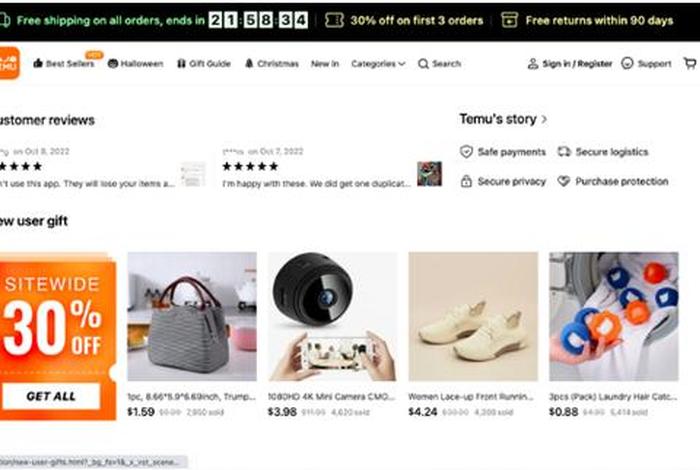Click the Safe payments shield icon

point(466,151)
